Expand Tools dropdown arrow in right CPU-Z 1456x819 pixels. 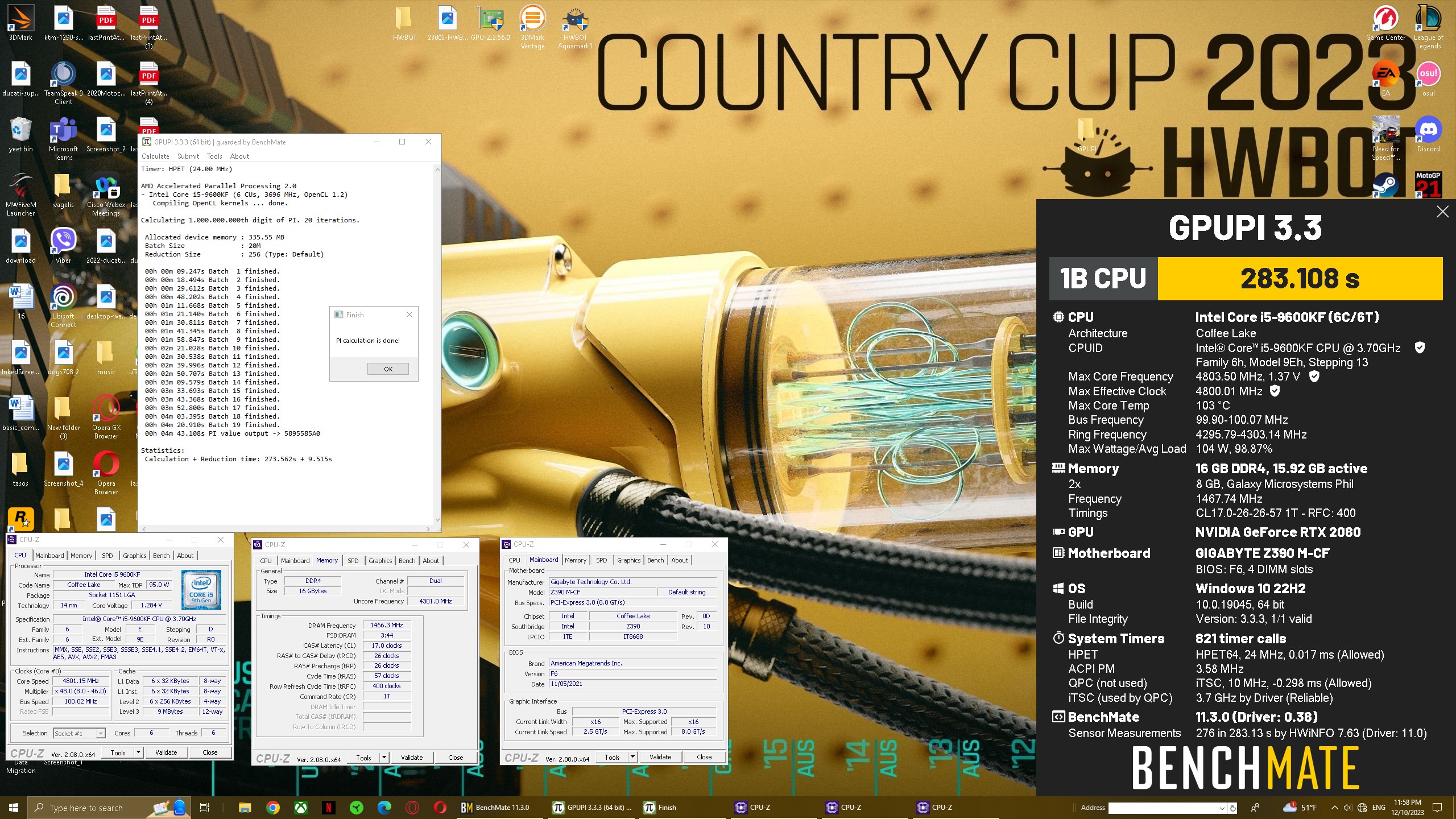point(632,756)
